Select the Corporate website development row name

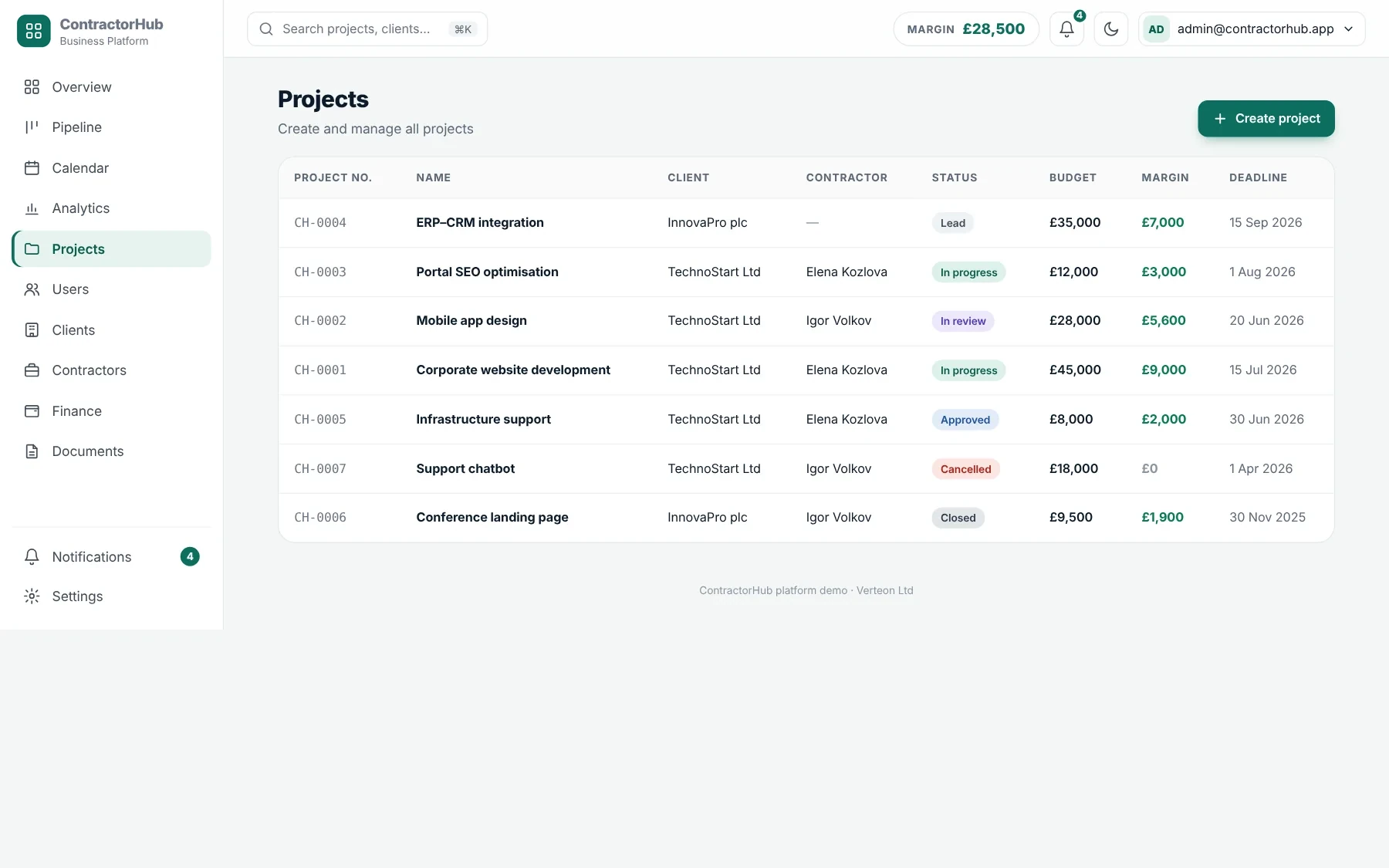click(x=513, y=370)
